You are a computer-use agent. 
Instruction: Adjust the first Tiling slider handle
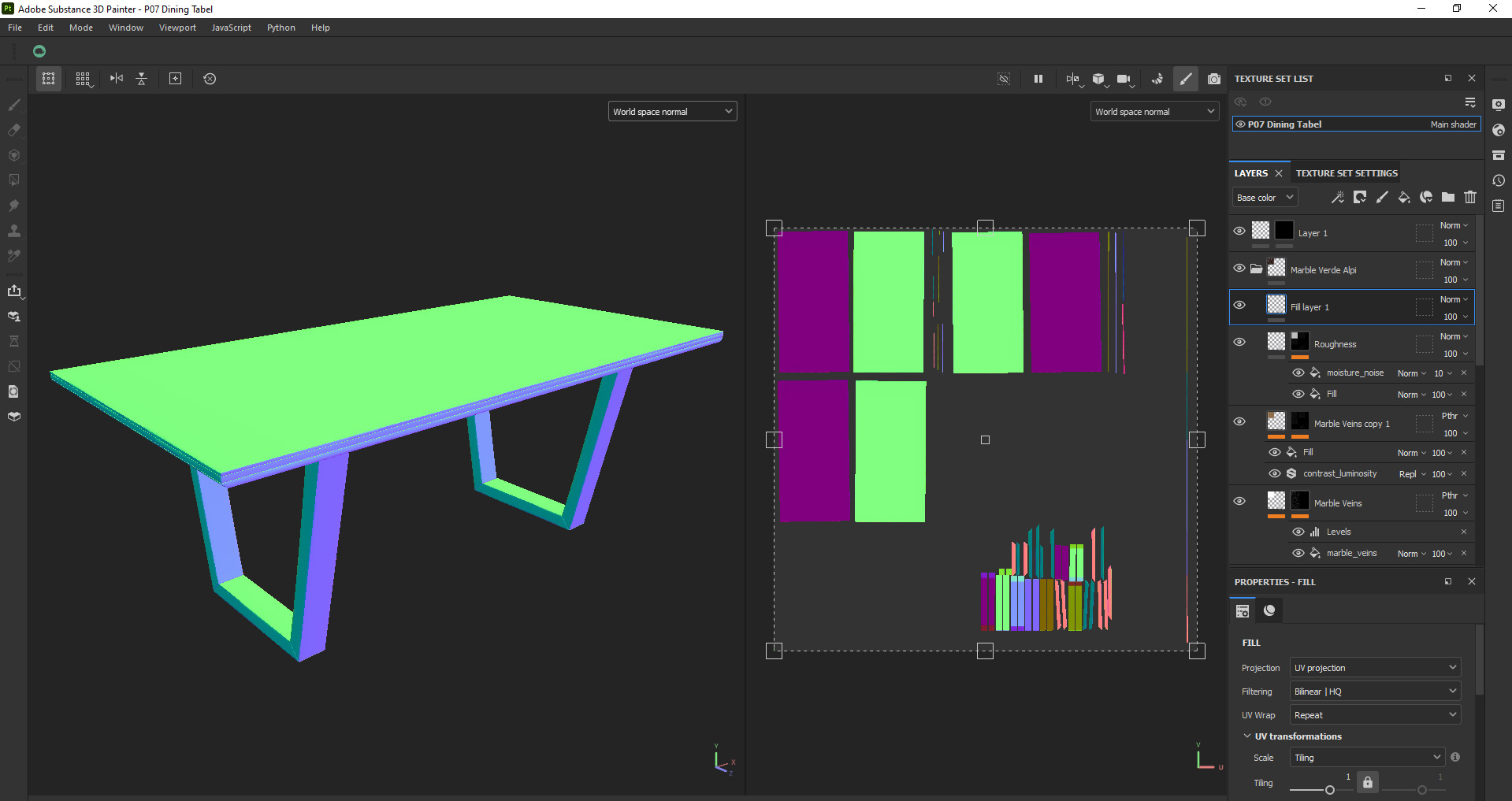coord(1330,790)
